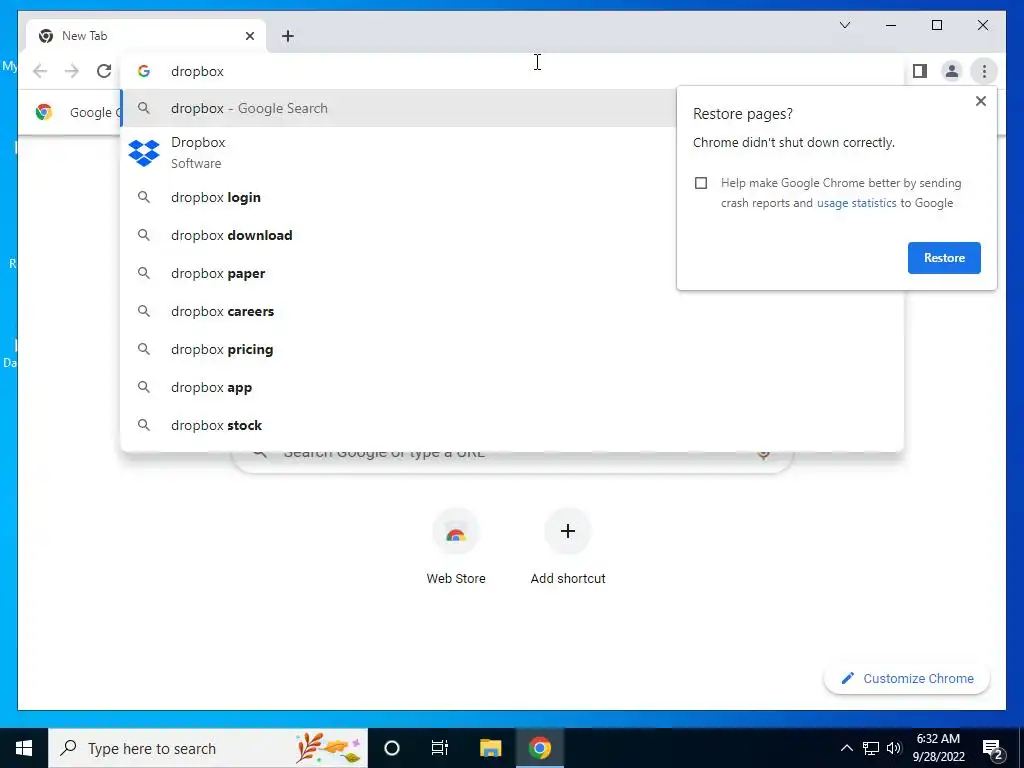Enable sending crash reports checkbox
This screenshot has width=1024, height=768.
pos(701,183)
